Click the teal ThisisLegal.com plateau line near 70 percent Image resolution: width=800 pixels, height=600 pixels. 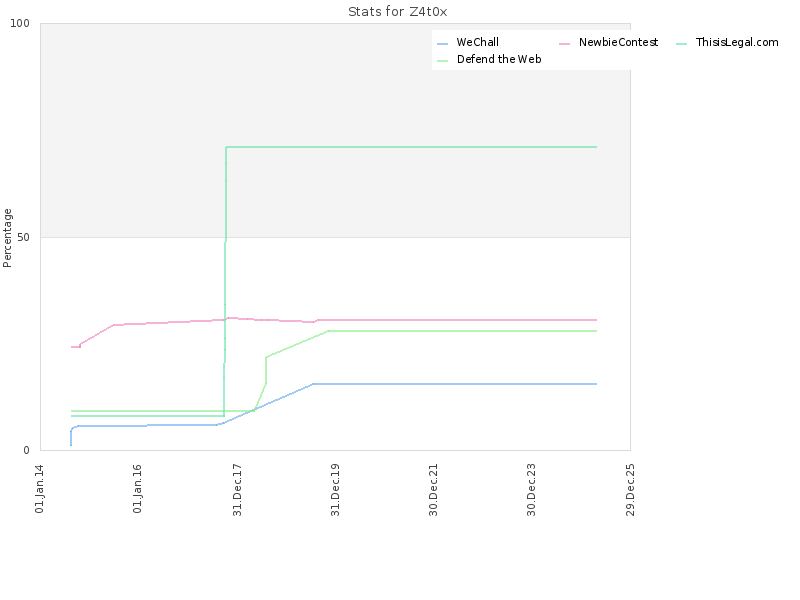pyautogui.click(x=410, y=147)
